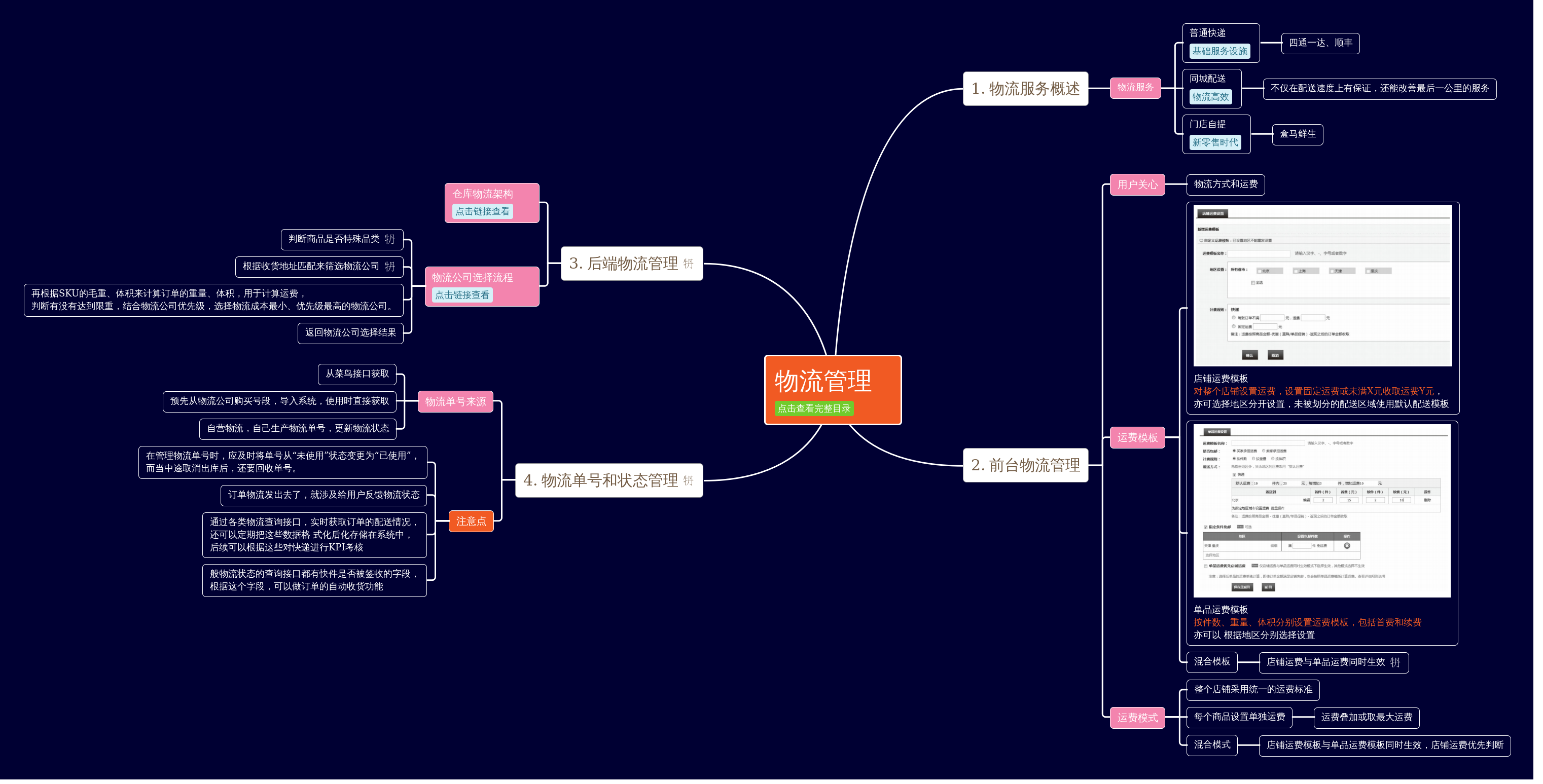Switch to the 店铺运费设置 tab
The width and height of the screenshot is (1543, 784).
click(x=1213, y=214)
